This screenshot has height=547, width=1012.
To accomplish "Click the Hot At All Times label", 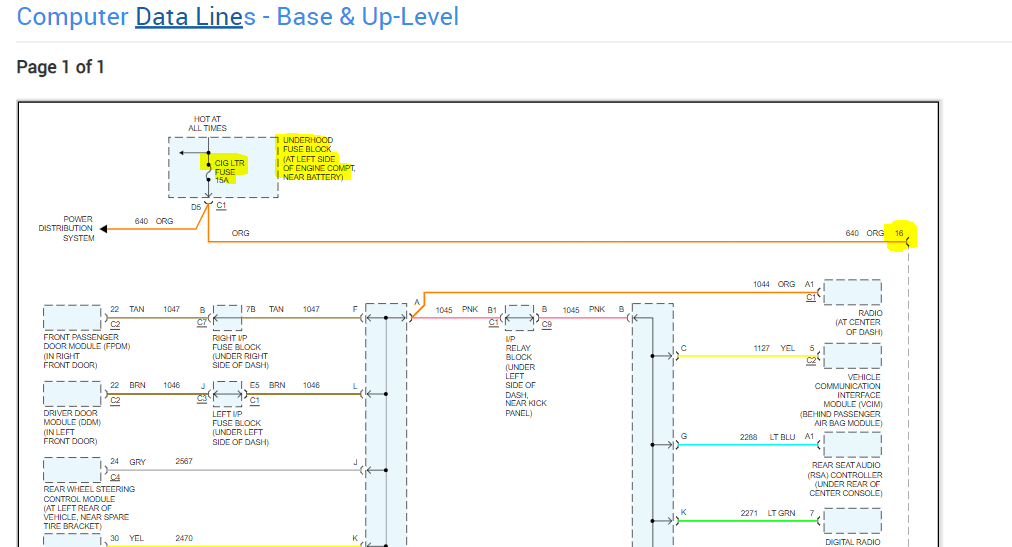I will (x=207, y=124).
